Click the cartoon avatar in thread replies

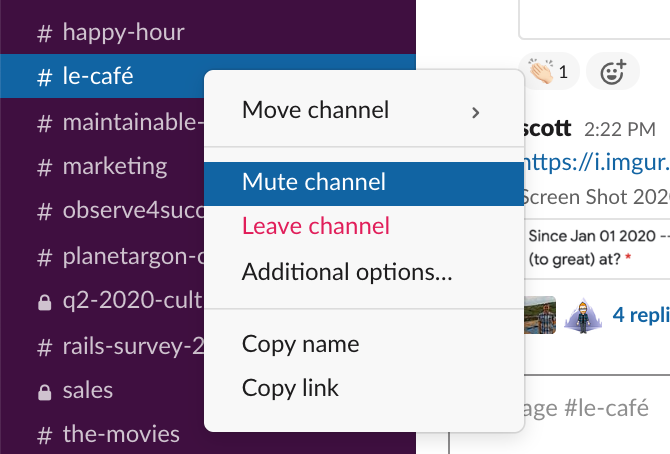(x=583, y=315)
